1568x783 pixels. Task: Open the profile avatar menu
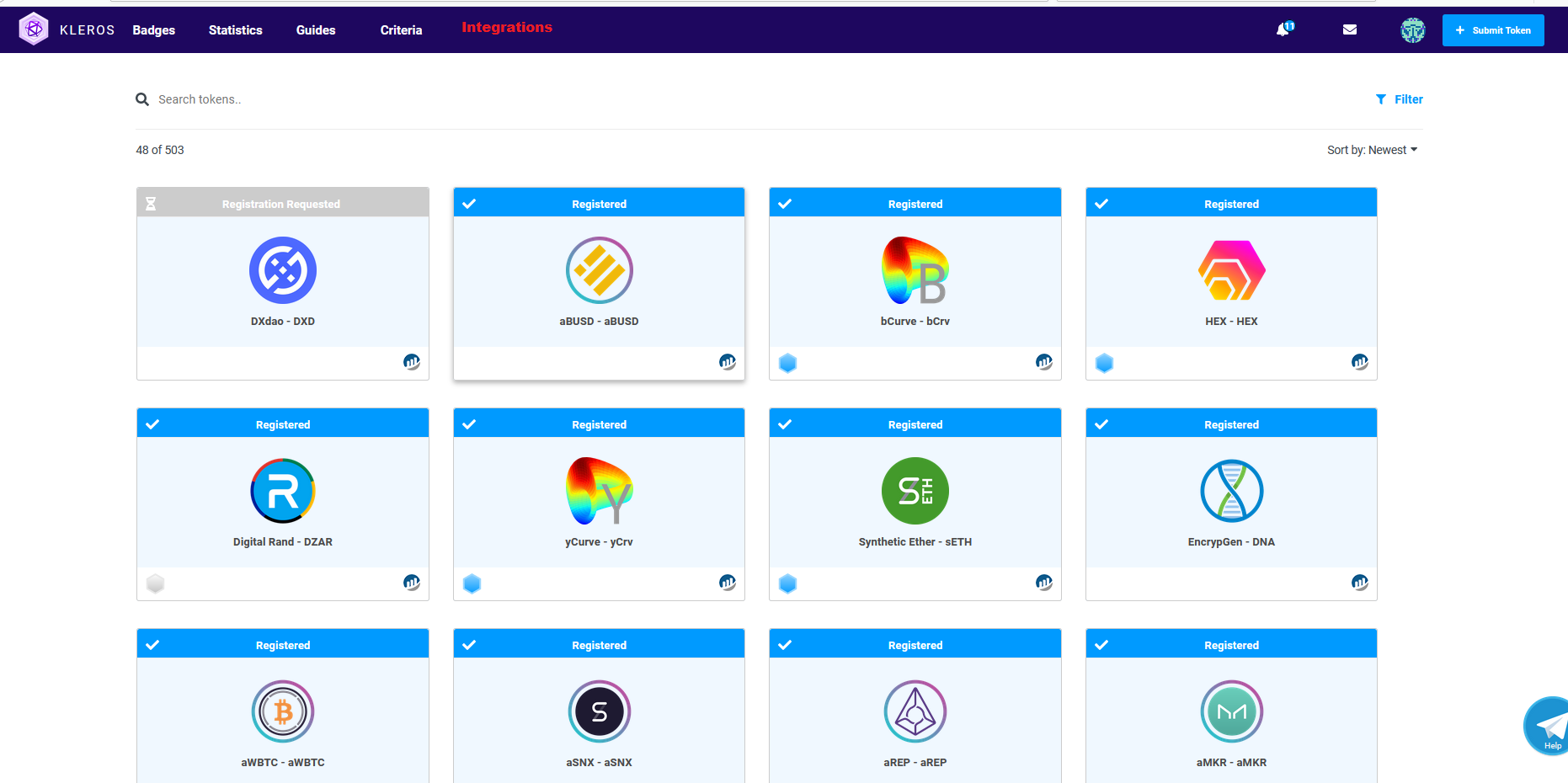[x=1412, y=29]
